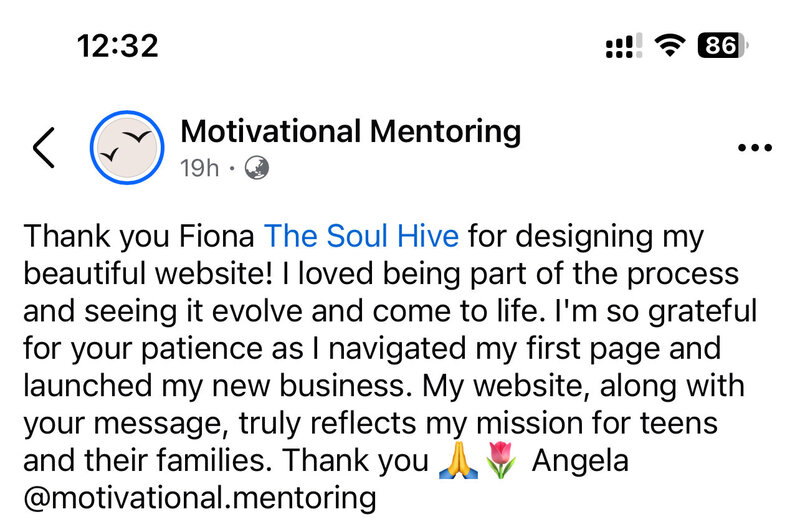
Task: Click the praying hands emoji
Action: pyautogui.click(x=458, y=460)
